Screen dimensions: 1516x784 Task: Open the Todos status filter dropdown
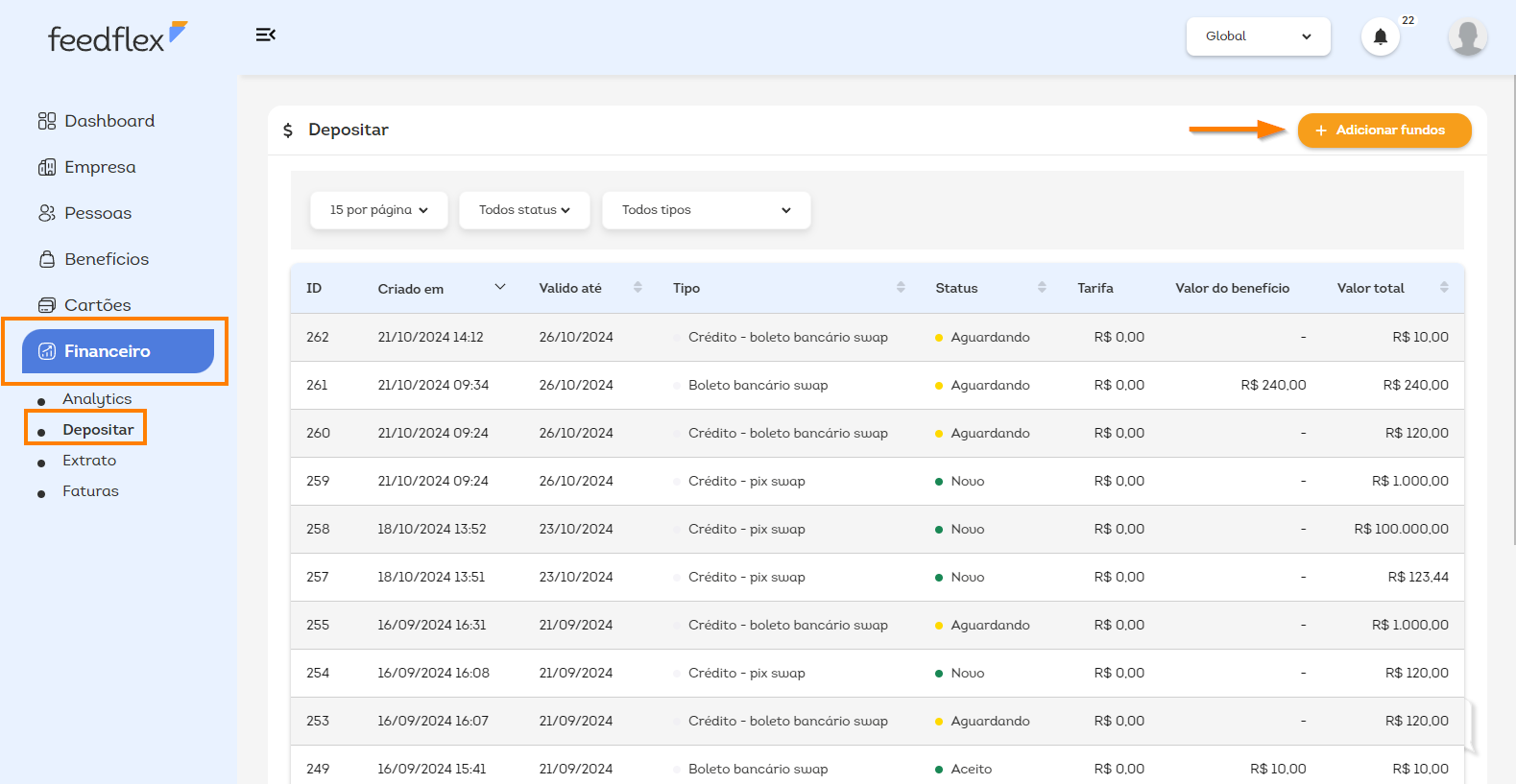click(524, 210)
